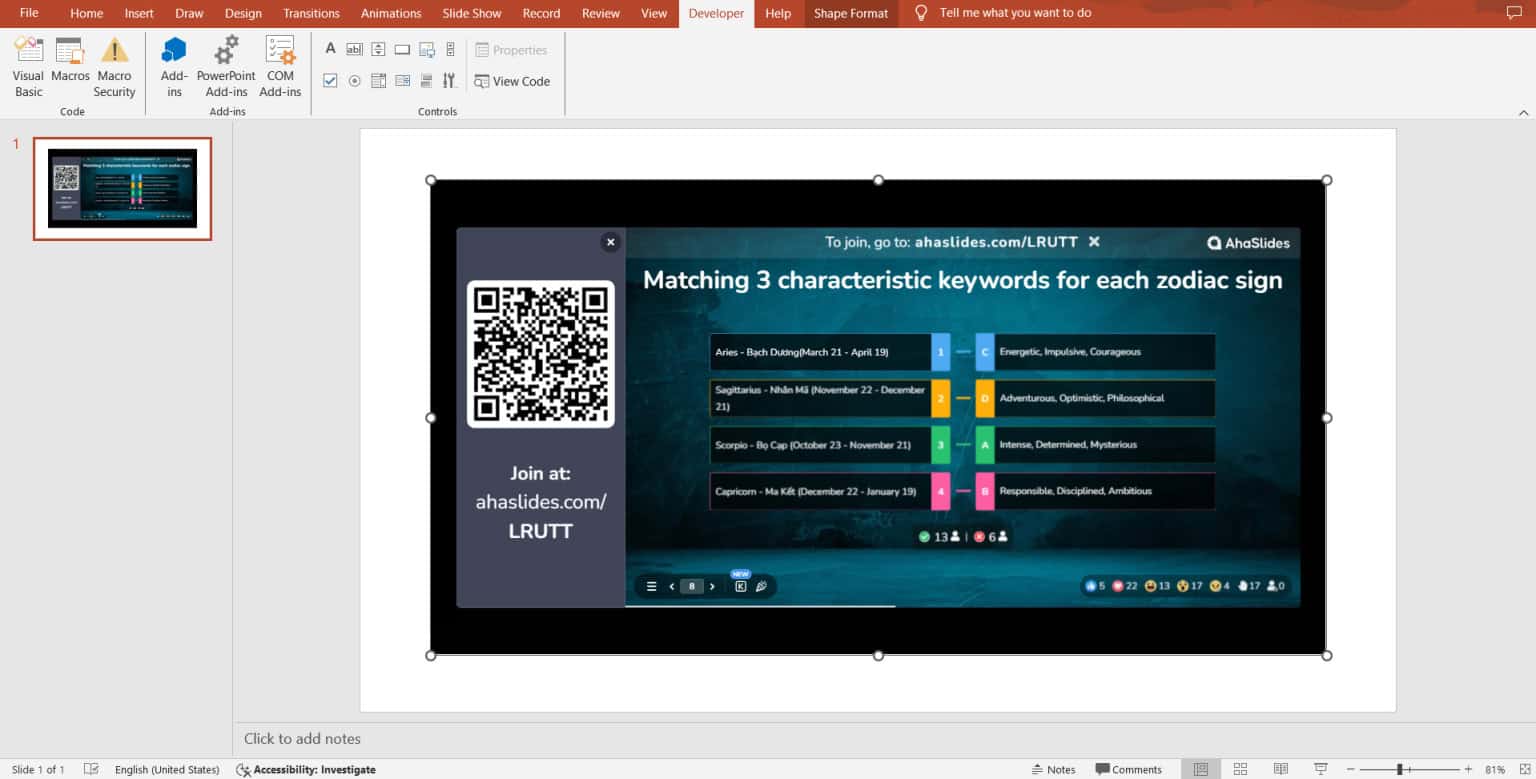The width and height of the screenshot is (1536, 779).
Task: Switch to the Shape Format tab
Action: [x=850, y=13]
